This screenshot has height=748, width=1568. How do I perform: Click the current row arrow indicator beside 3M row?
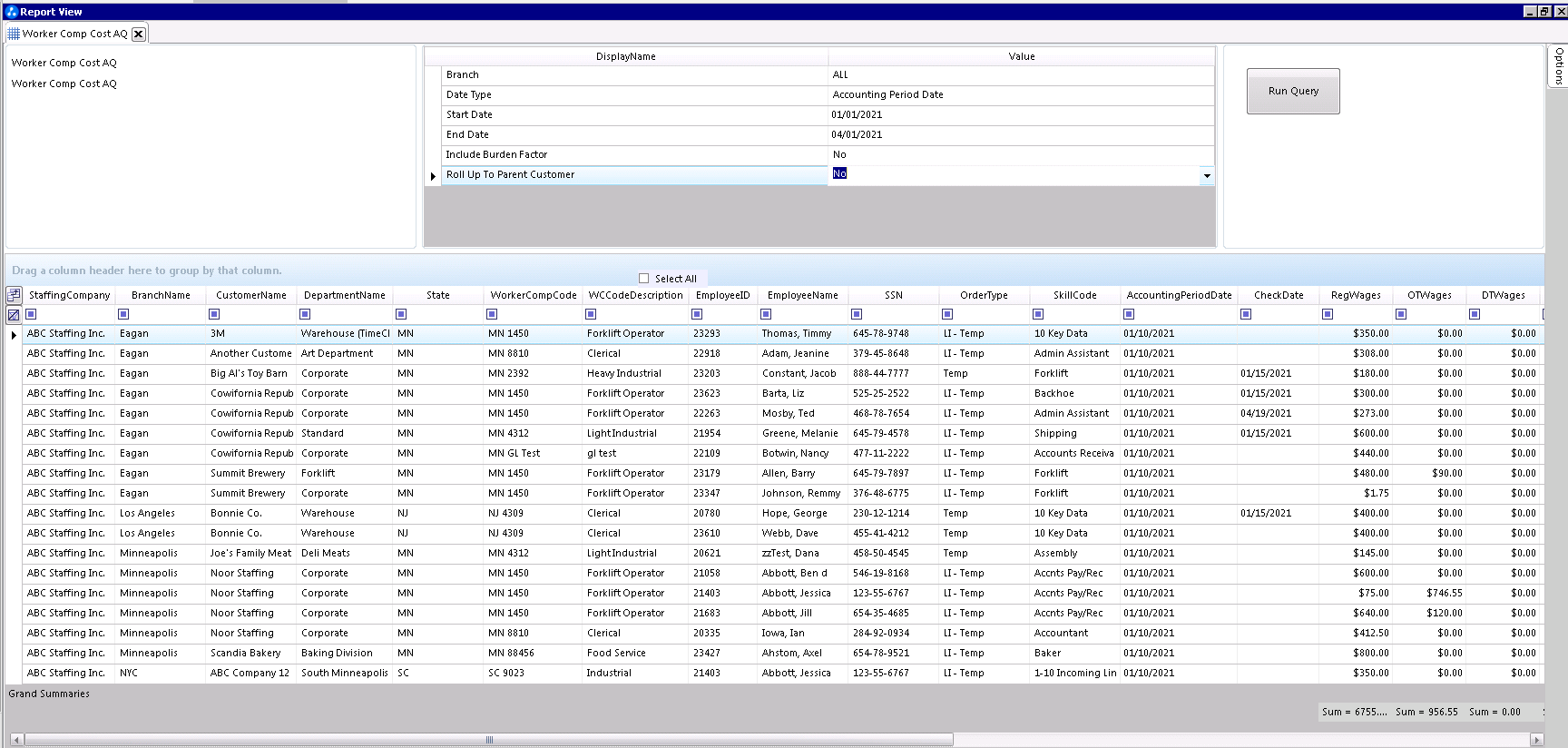click(14, 335)
